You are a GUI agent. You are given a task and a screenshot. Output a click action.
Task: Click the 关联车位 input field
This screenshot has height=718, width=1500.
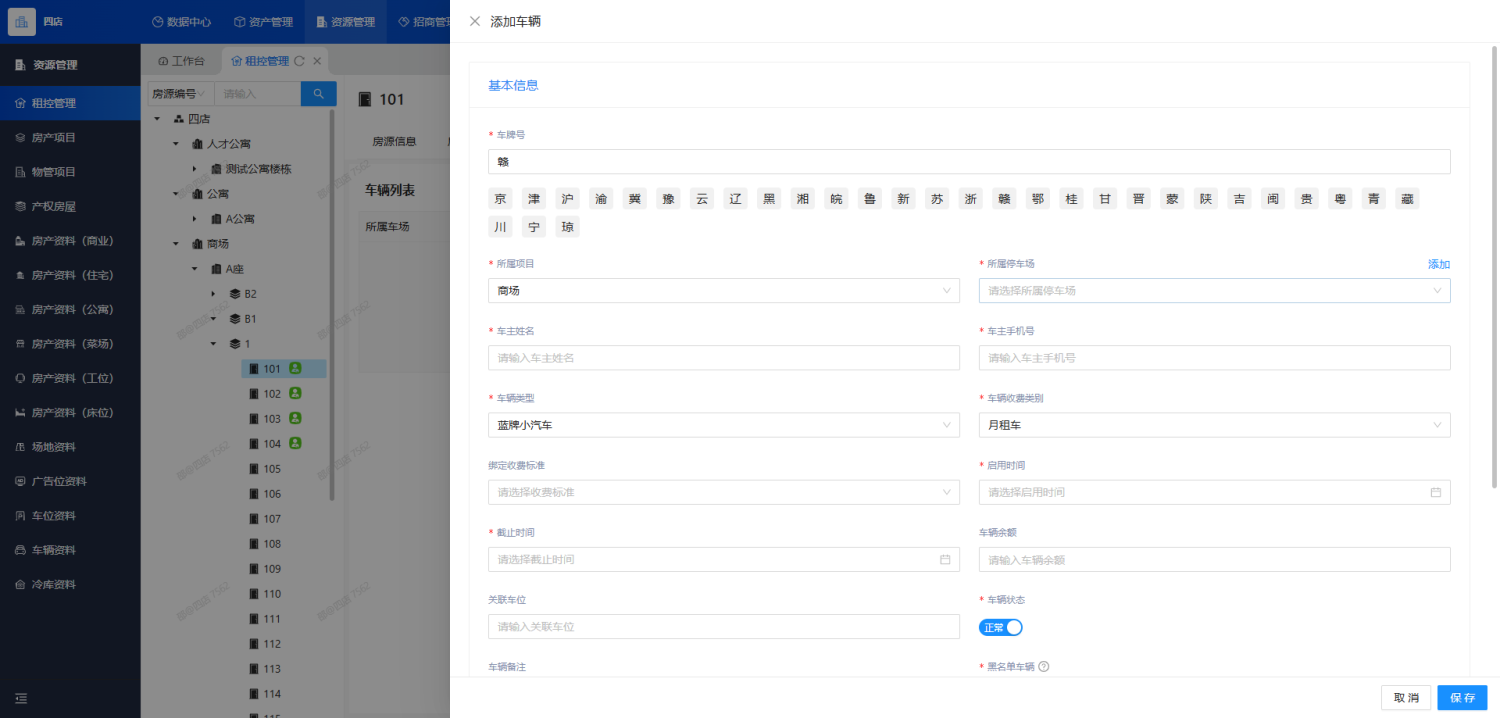coord(724,626)
